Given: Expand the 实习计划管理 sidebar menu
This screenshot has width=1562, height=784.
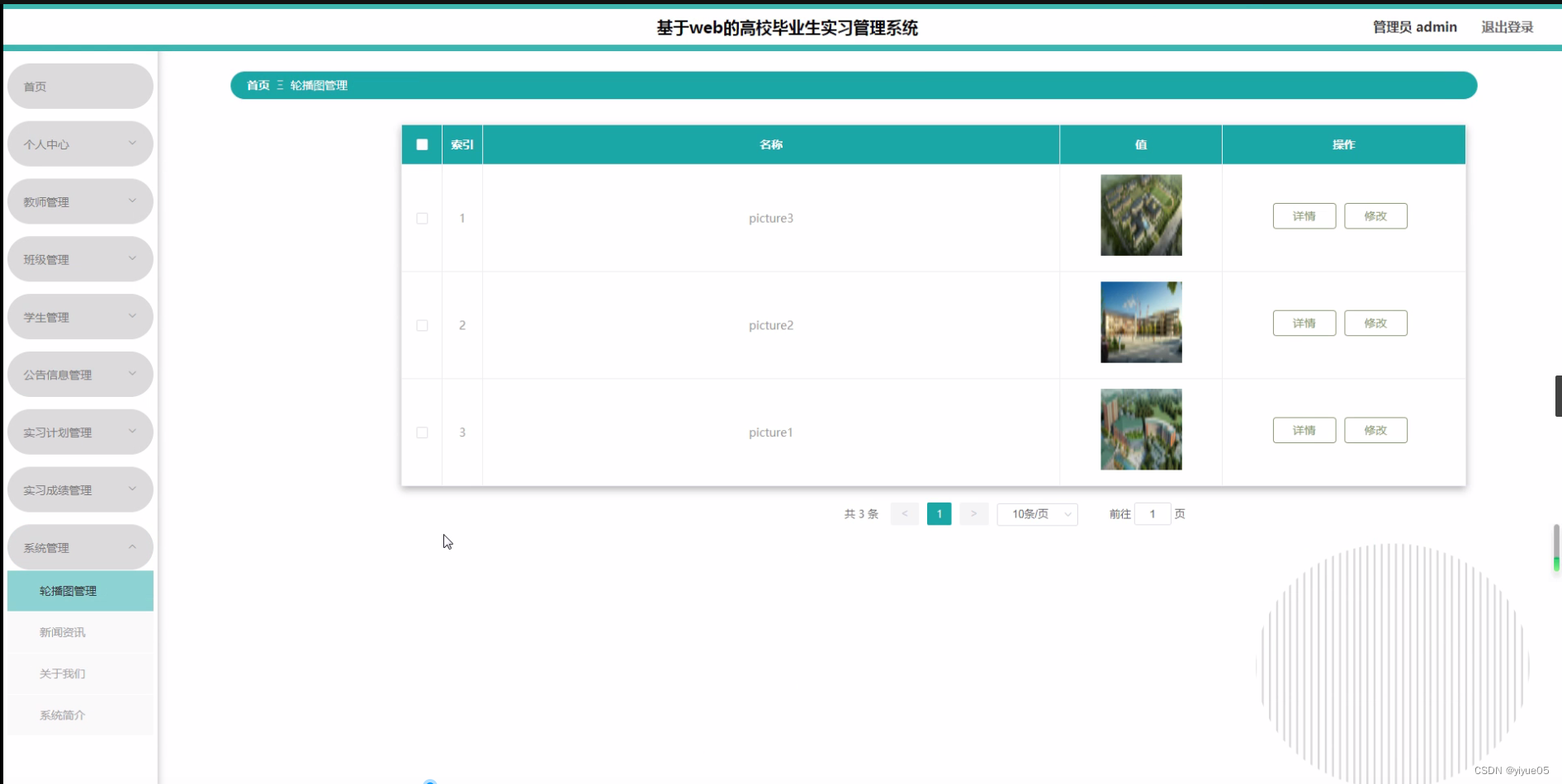Looking at the screenshot, I should click(80, 432).
